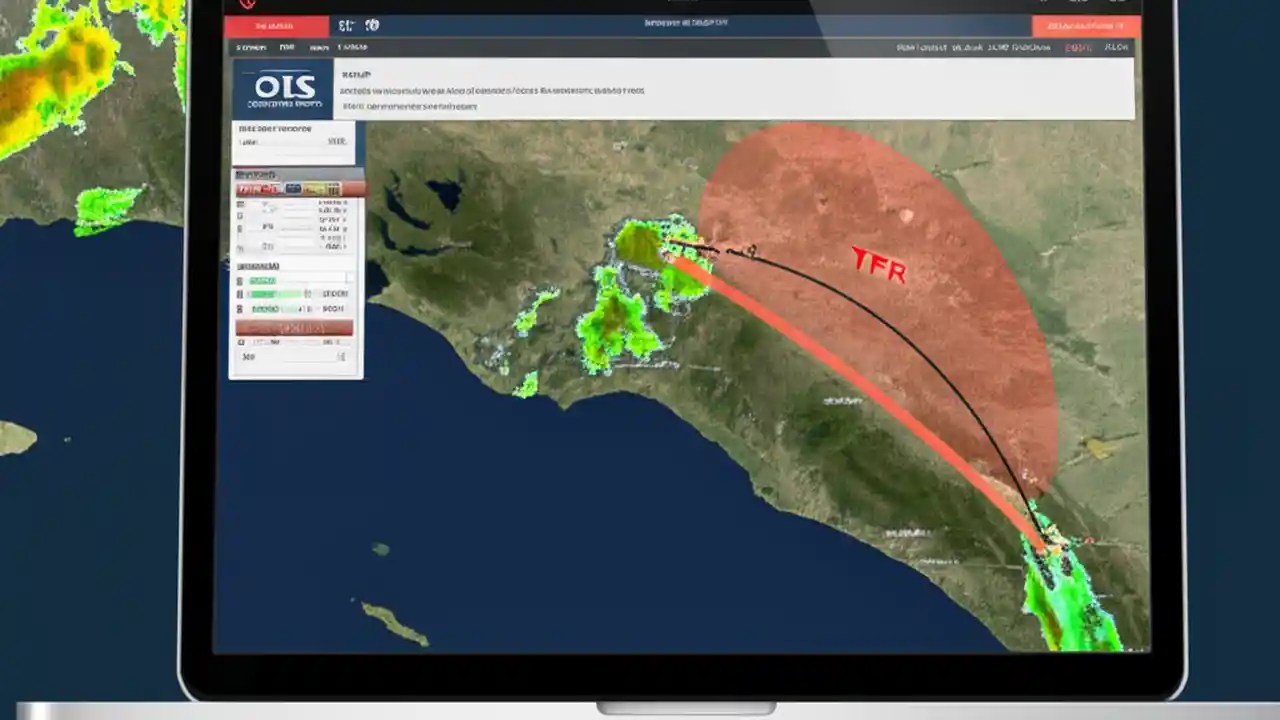This screenshot has width=1280, height=720.
Task: Toggle the first green route visibility row
Action: [240, 281]
